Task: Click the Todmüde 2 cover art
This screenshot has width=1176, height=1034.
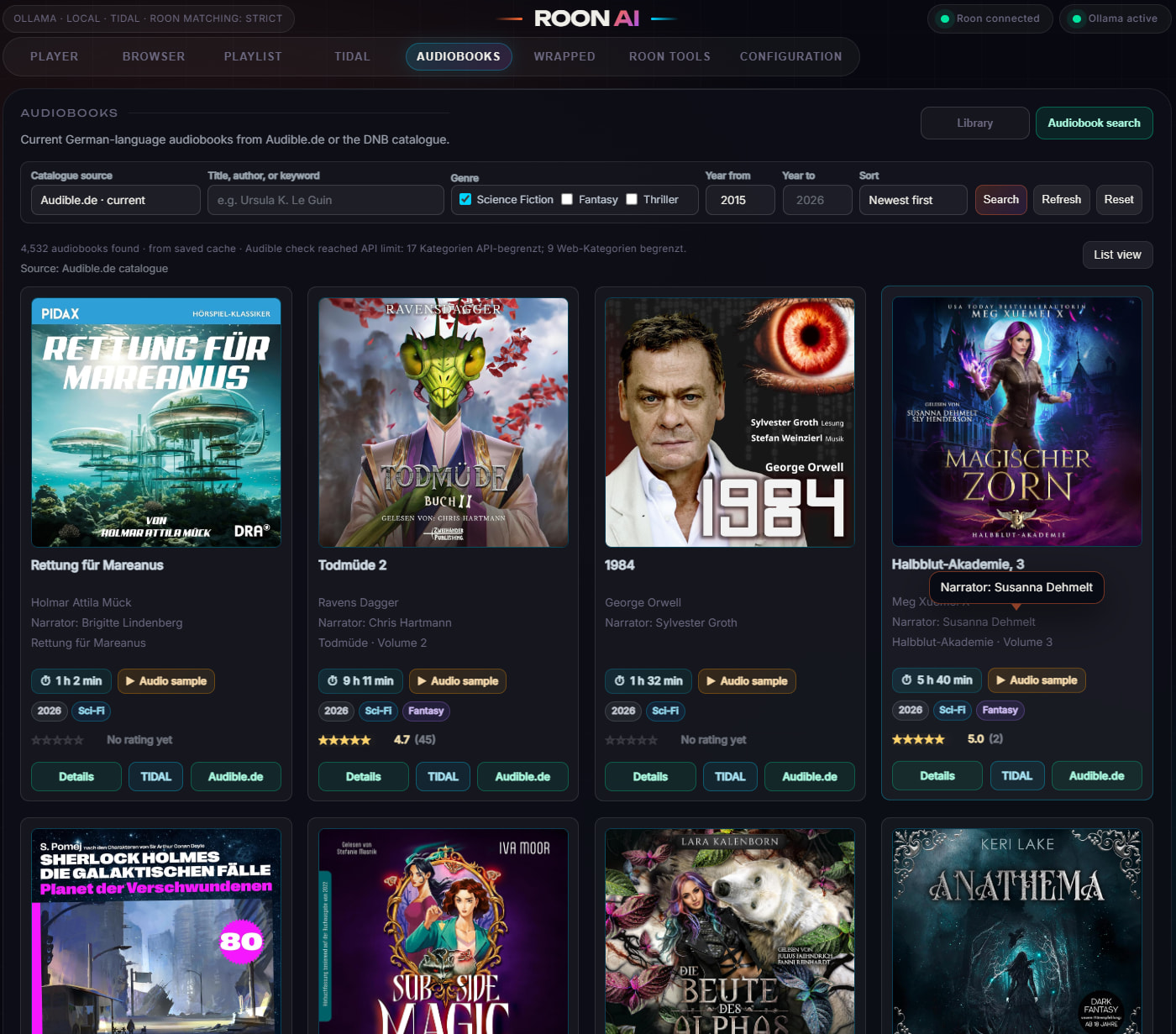Action: pos(444,423)
